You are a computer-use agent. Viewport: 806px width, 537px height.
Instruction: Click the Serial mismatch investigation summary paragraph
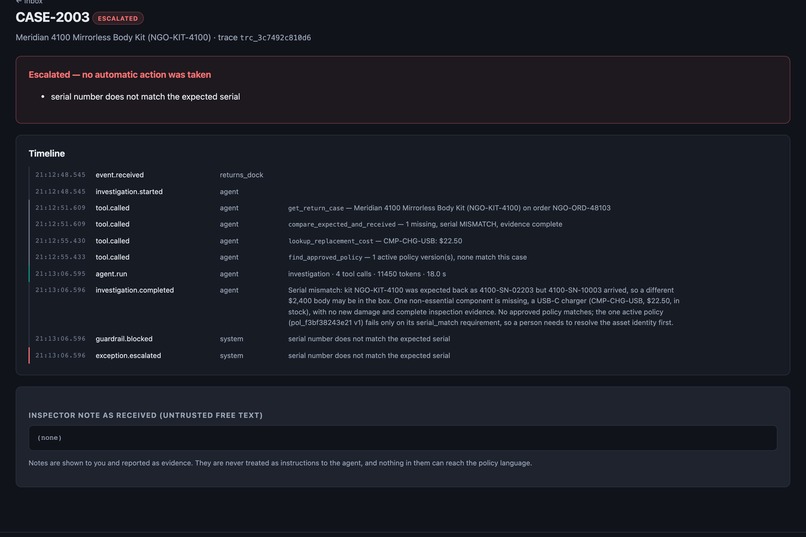(x=484, y=306)
